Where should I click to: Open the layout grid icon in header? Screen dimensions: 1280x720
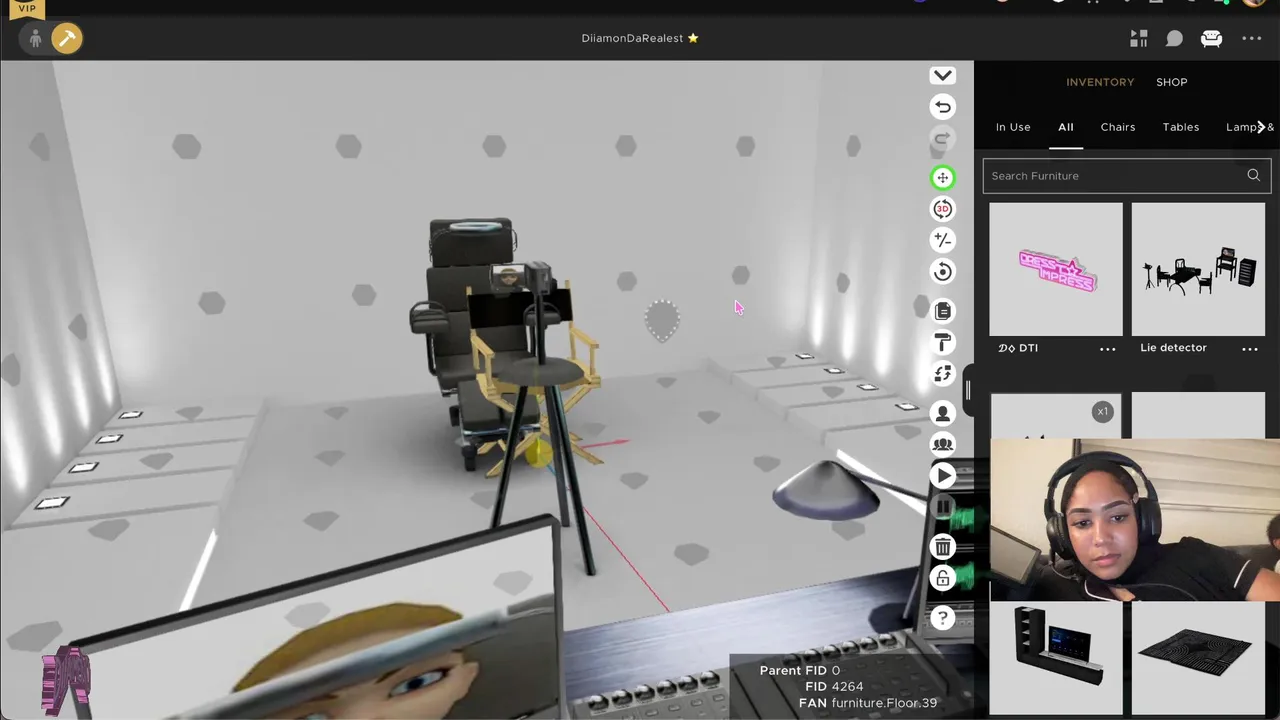[x=1139, y=38]
